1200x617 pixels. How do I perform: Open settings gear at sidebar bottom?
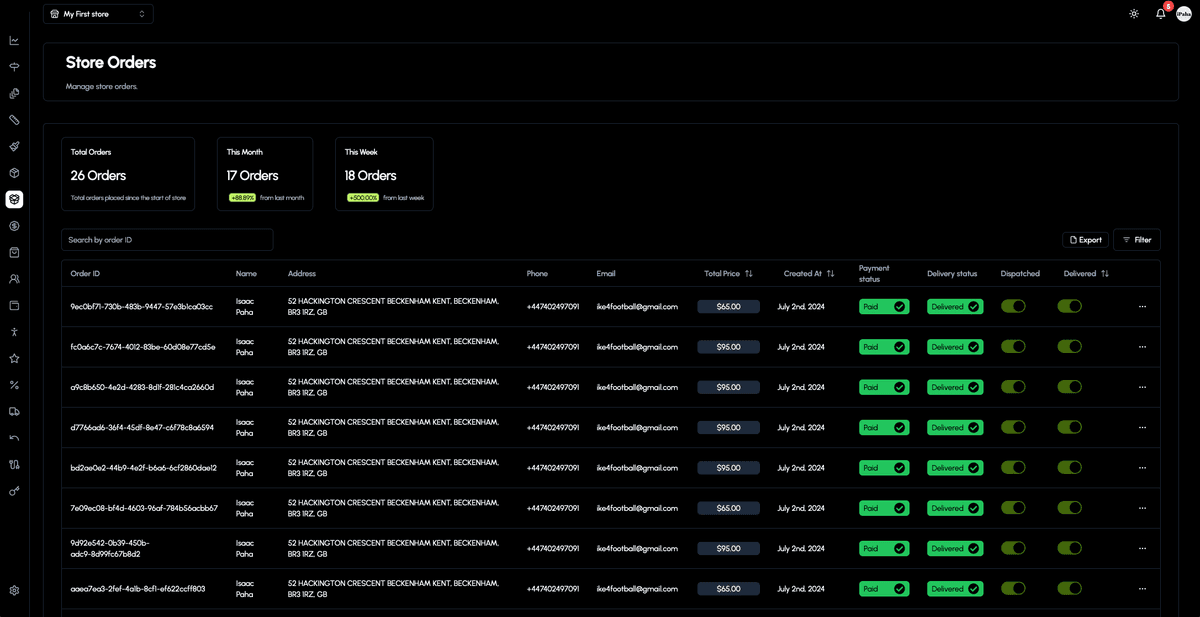coord(14,590)
